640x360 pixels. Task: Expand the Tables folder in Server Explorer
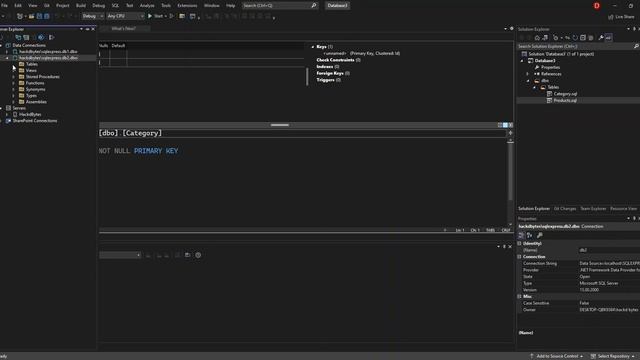coord(13,64)
